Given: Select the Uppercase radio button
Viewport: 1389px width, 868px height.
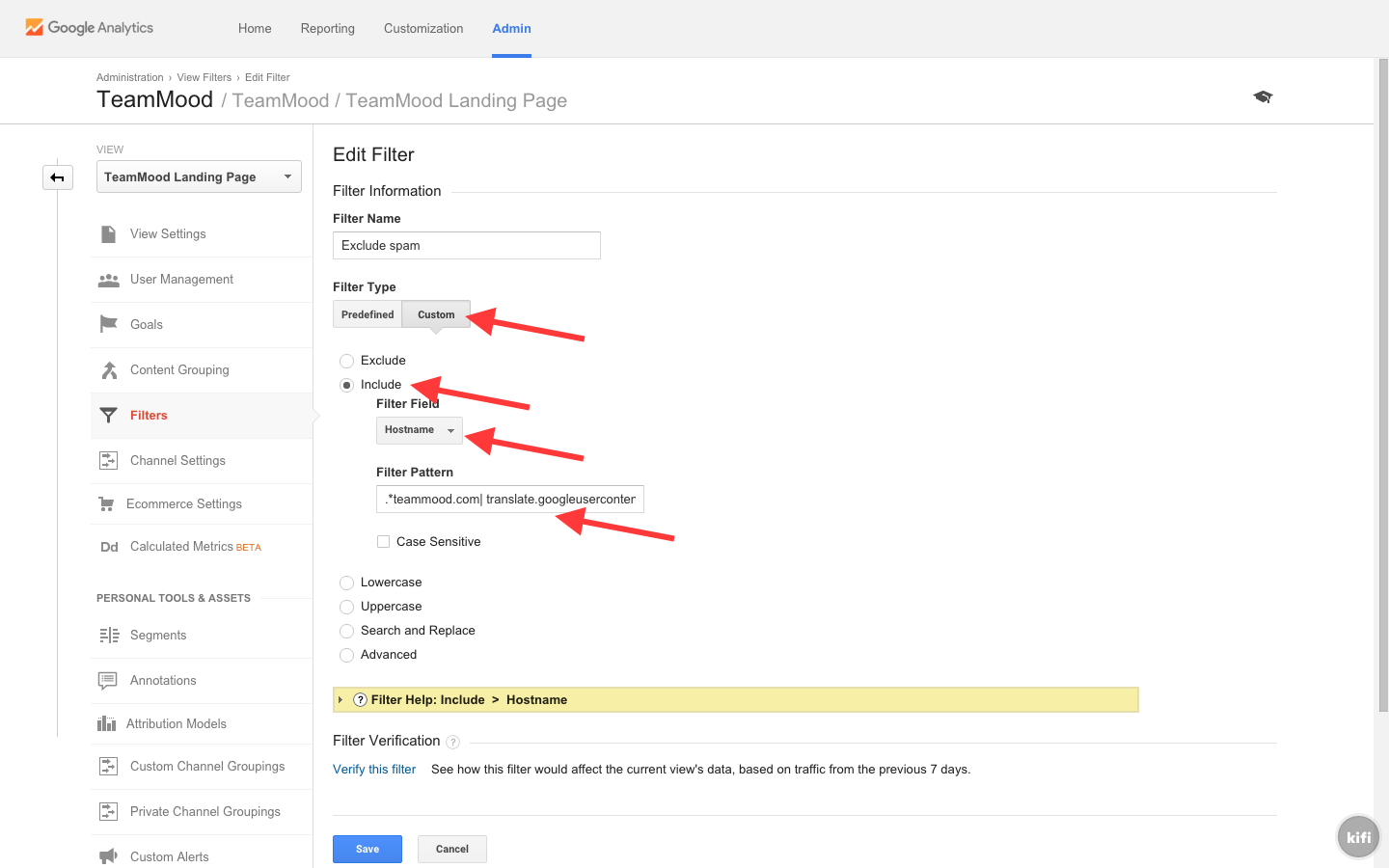Looking at the screenshot, I should point(346,607).
